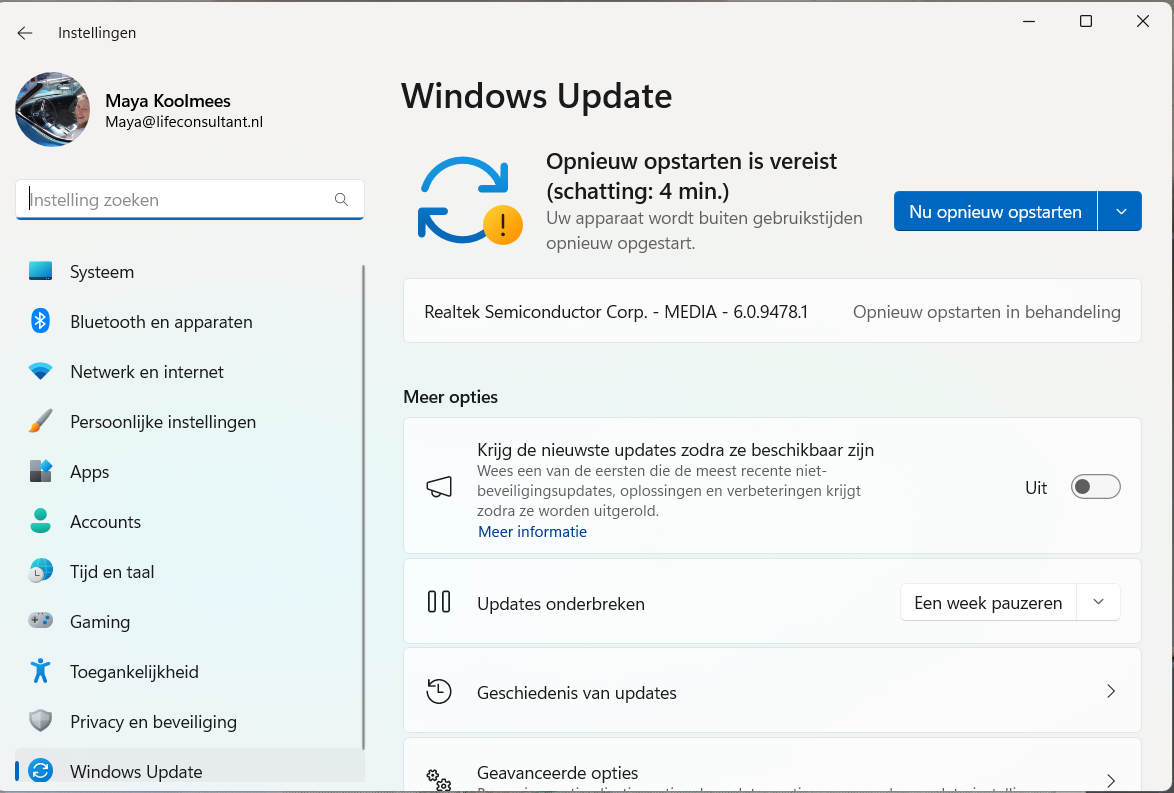Click Opnieuw opstarten in behandeling status

[x=987, y=312]
